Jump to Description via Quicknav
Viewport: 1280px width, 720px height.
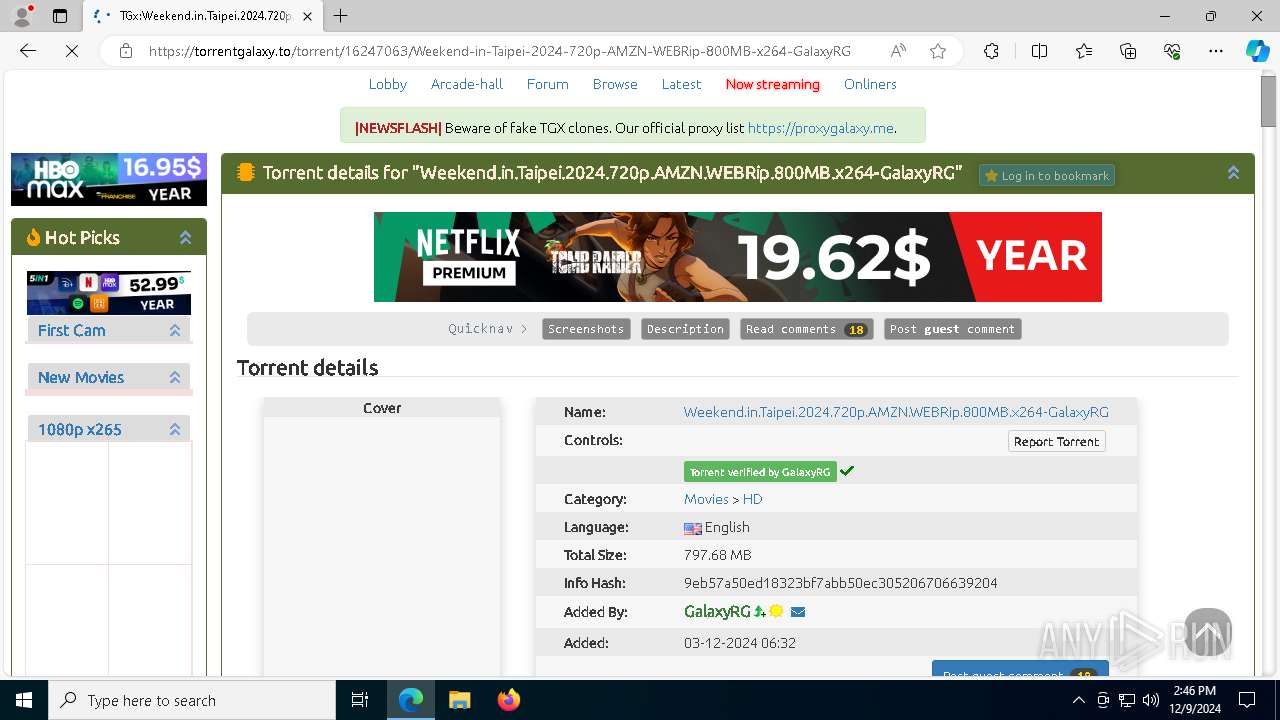point(685,329)
